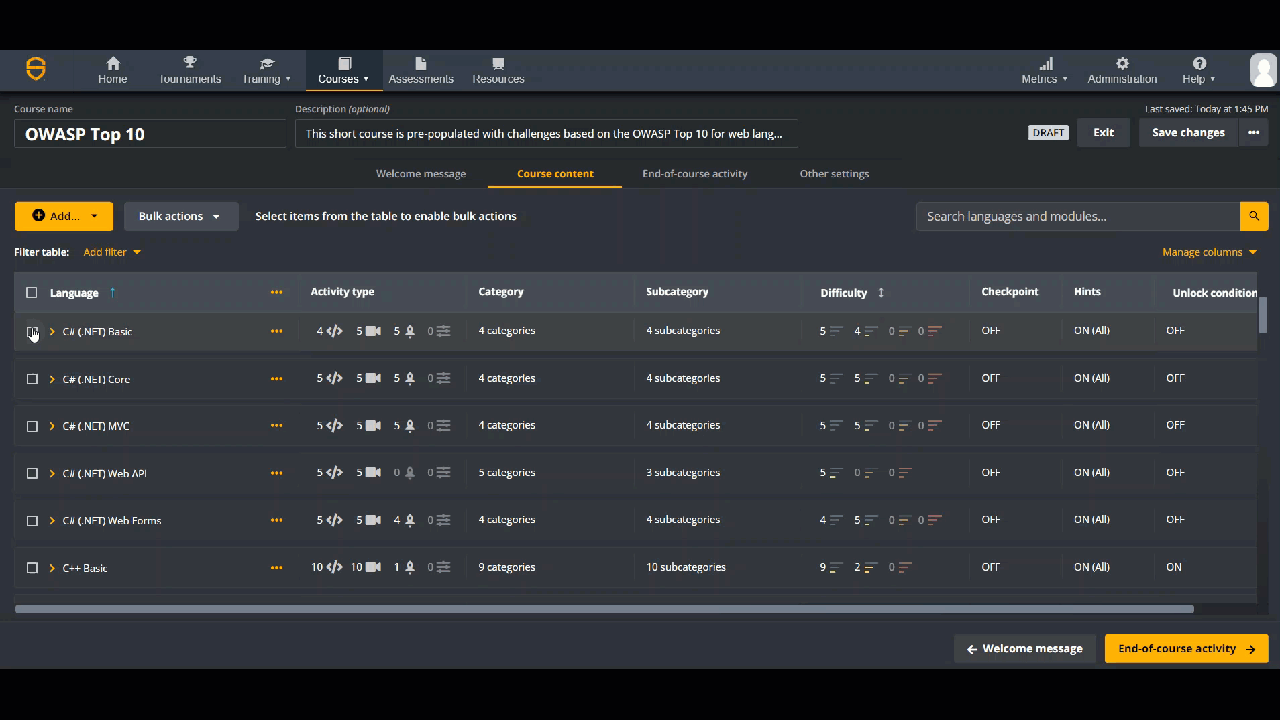This screenshot has width=1280, height=720.
Task: Click "9 categories" in C++ Basic row
Action: 507,567
